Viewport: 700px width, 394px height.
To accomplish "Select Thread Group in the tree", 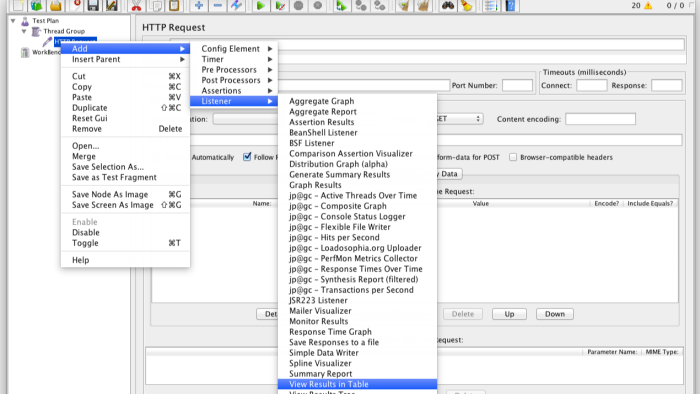I will click(x=64, y=31).
